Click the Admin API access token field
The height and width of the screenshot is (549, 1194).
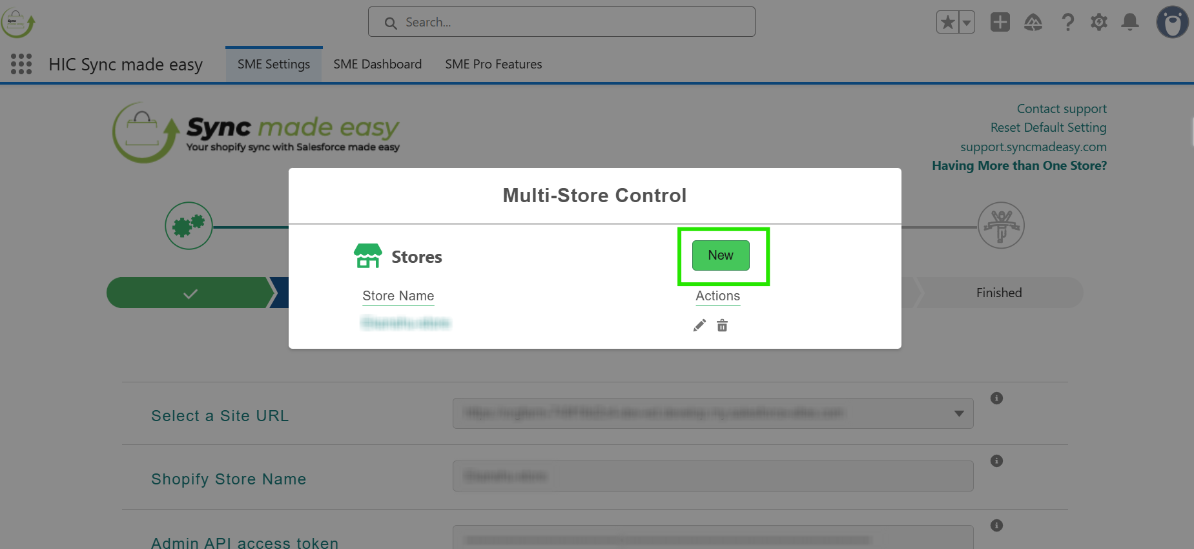click(x=713, y=538)
